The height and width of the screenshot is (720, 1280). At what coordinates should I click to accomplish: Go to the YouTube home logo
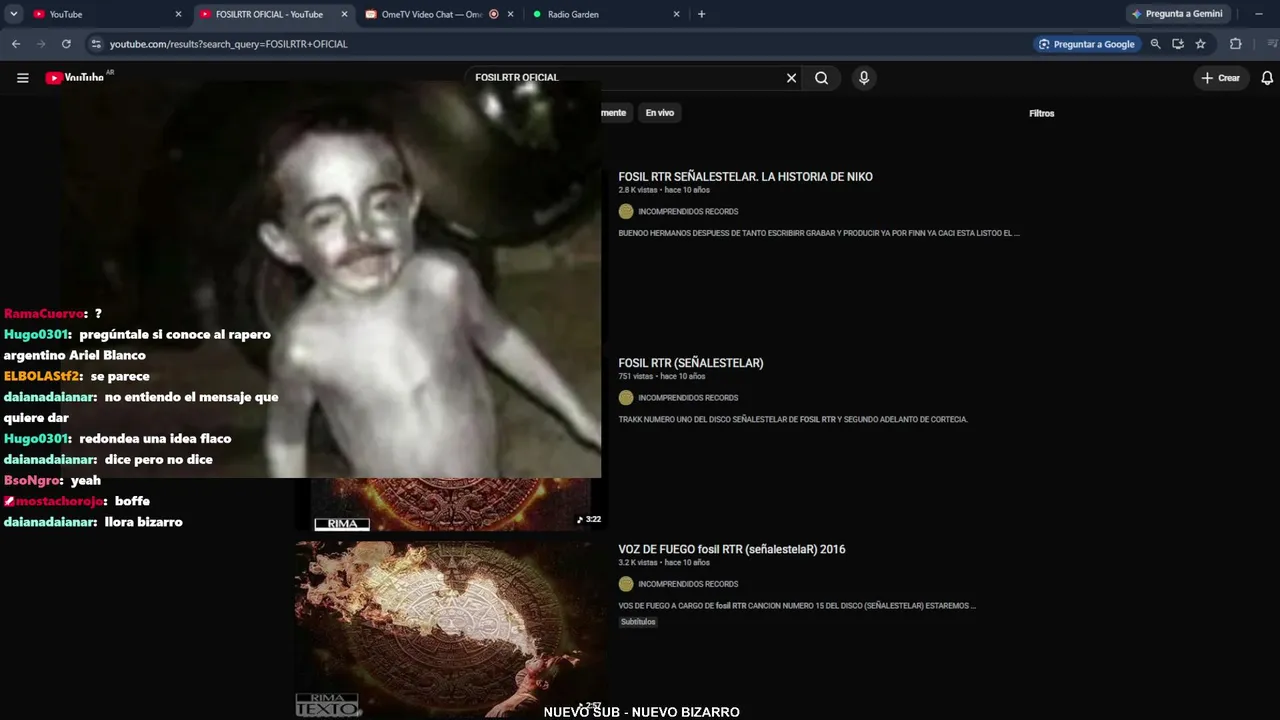(x=75, y=78)
